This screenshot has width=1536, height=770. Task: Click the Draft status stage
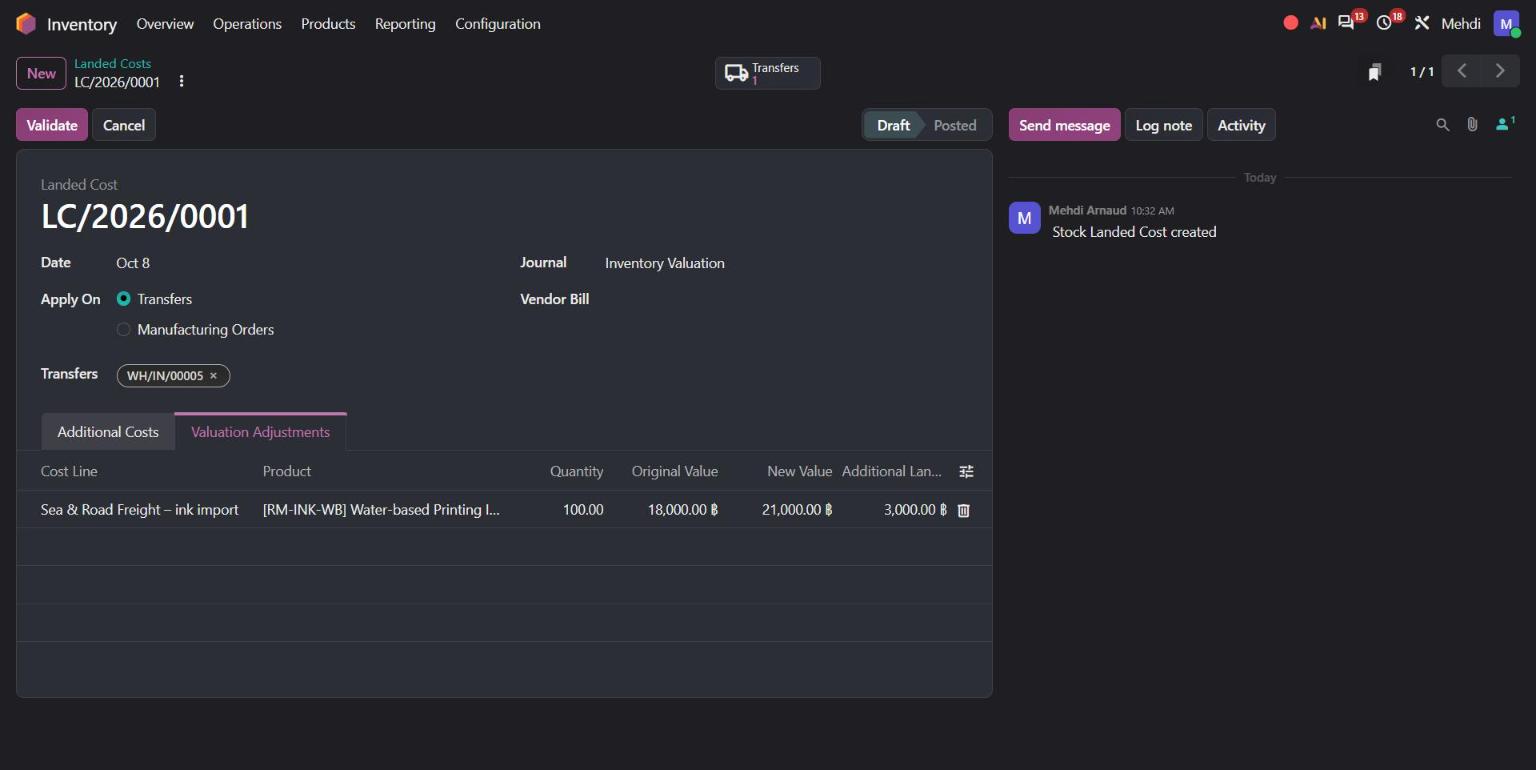tap(893, 125)
